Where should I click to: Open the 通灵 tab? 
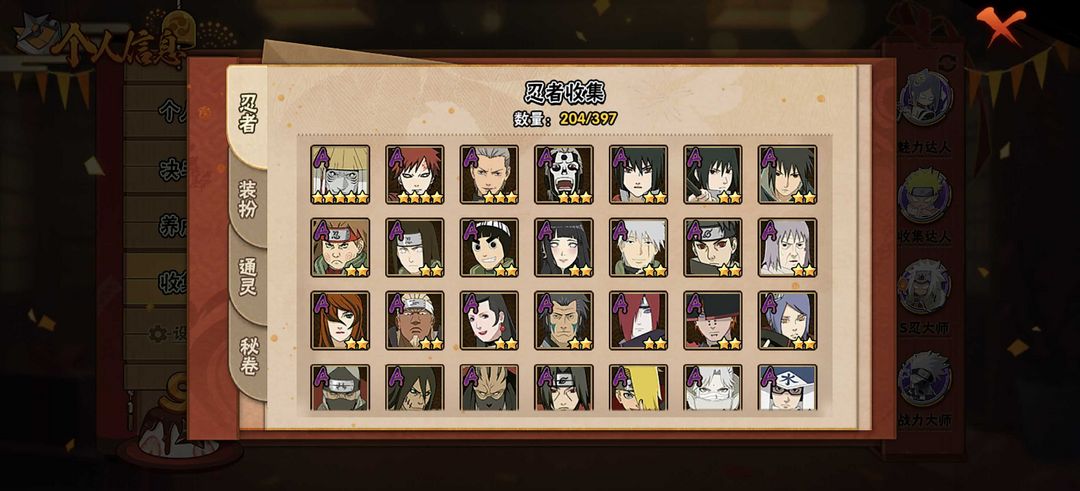(x=249, y=278)
